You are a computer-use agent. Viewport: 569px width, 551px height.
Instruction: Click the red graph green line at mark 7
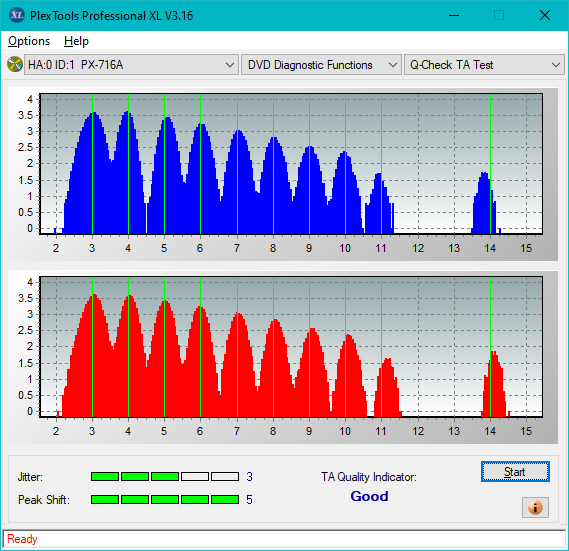click(237, 347)
